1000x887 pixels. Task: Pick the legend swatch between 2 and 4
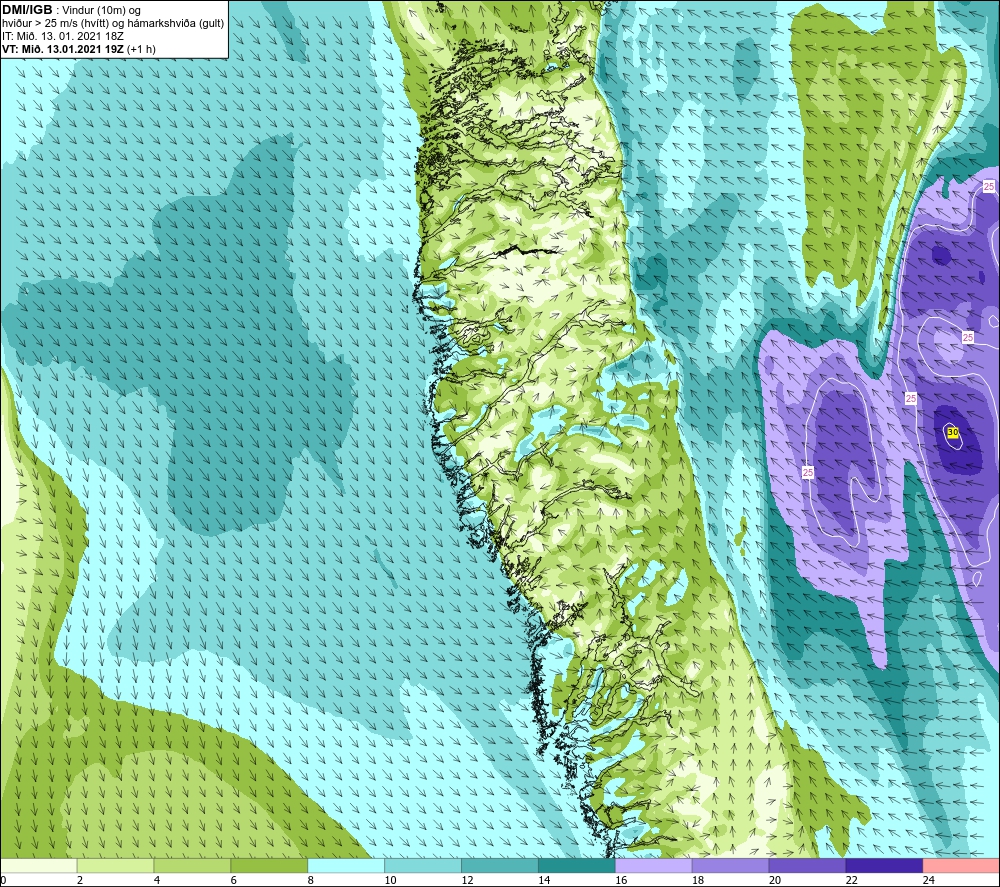115,866
